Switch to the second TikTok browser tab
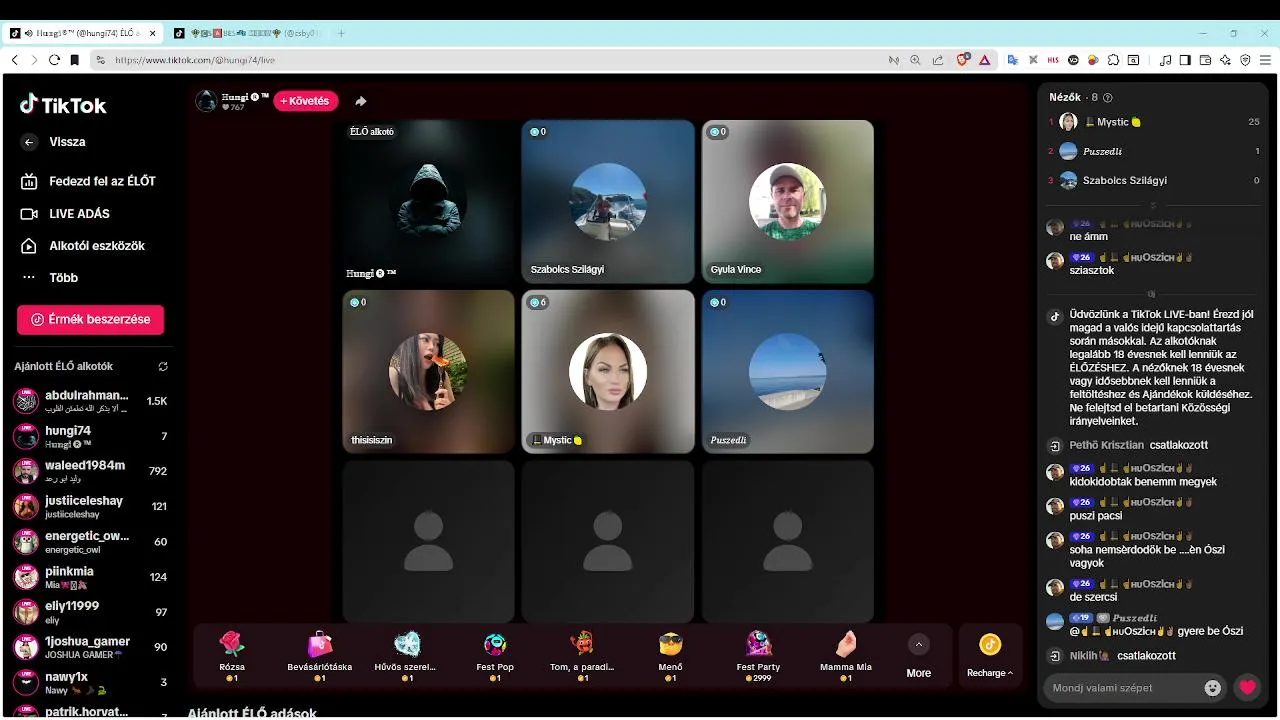This screenshot has width=1280, height=720. click(x=247, y=33)
